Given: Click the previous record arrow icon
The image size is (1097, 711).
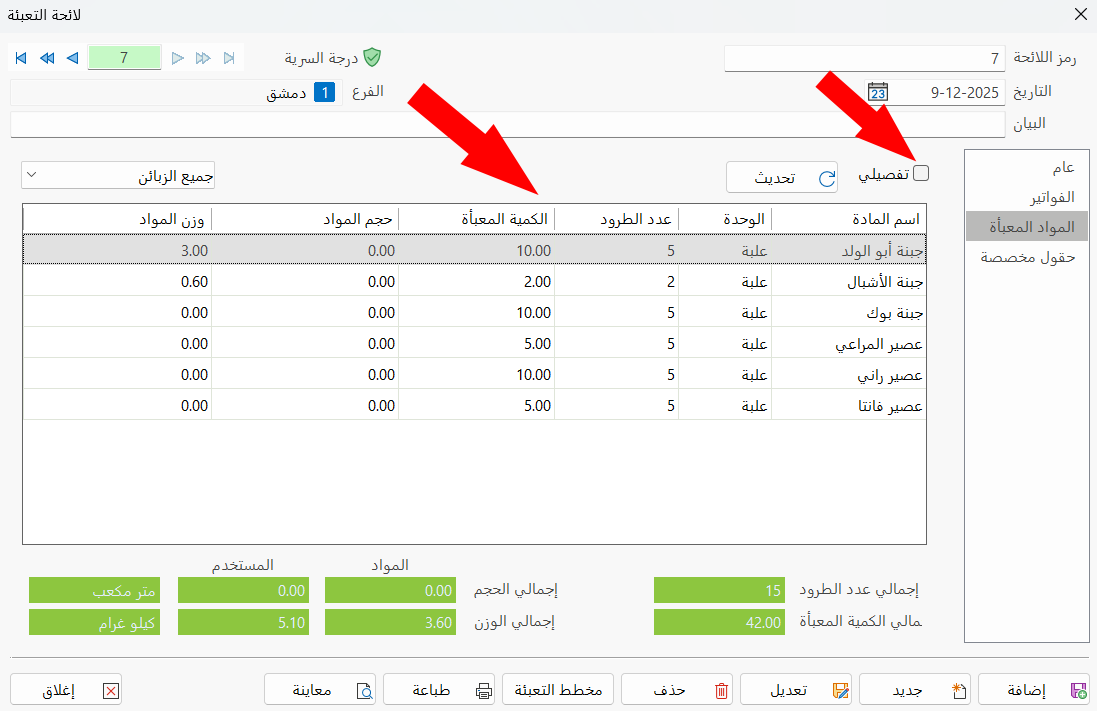Looking at the screenshot, I should (x=71, y=58).
